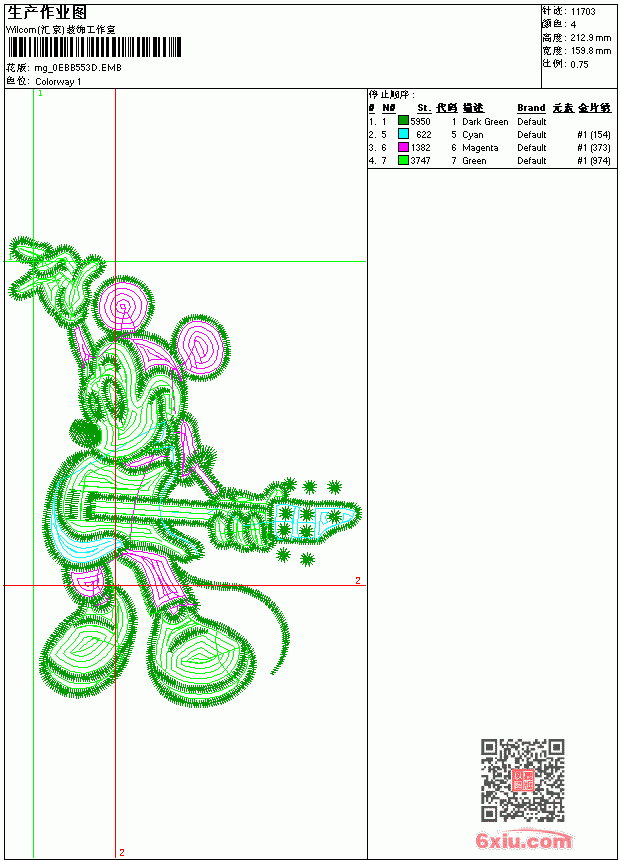Click sequin value #1 (373)

click(x=594, y=148)
